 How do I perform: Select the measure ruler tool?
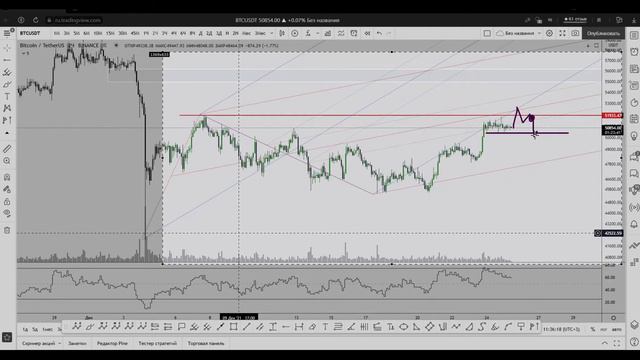coord(7,149)
